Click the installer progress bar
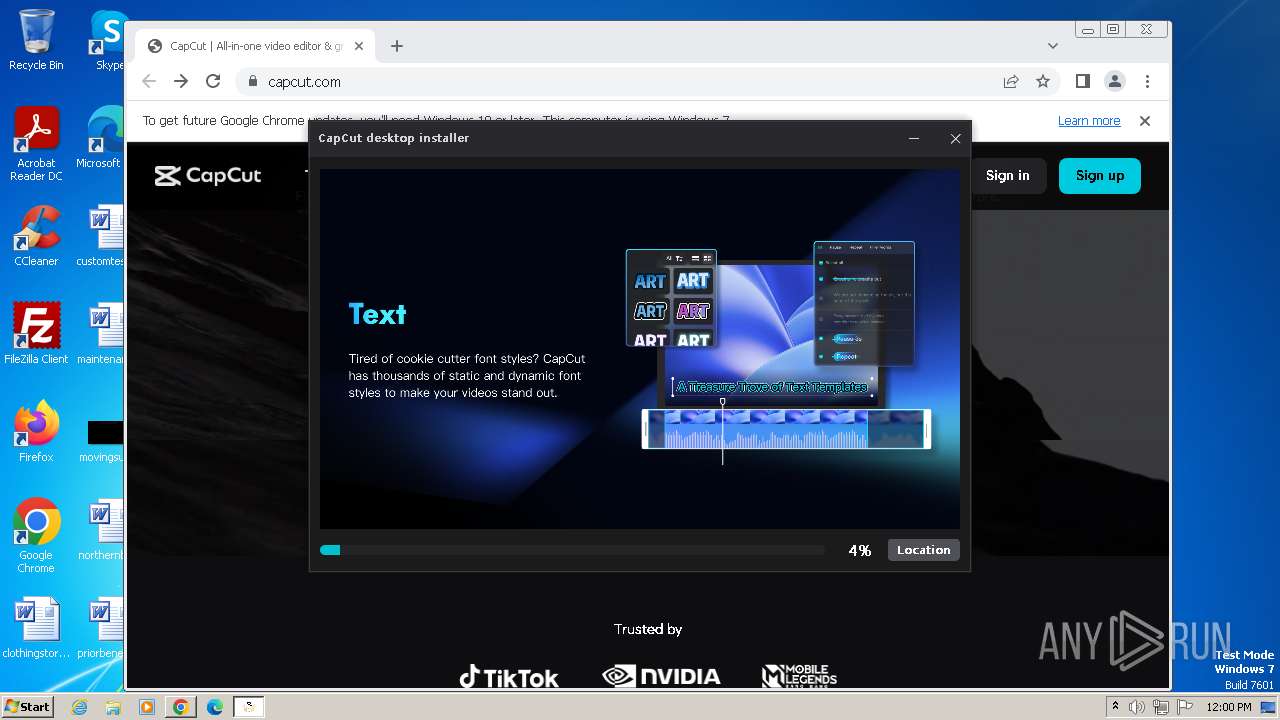This screenshot has width=1280, height=720. pos(572,550)
